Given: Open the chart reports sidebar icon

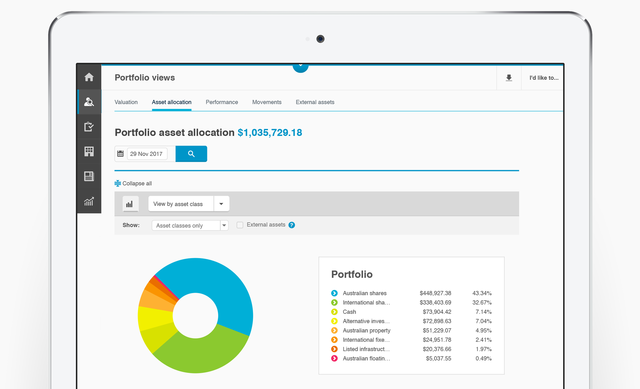Looking at the screenshot, I should point(89,201).
